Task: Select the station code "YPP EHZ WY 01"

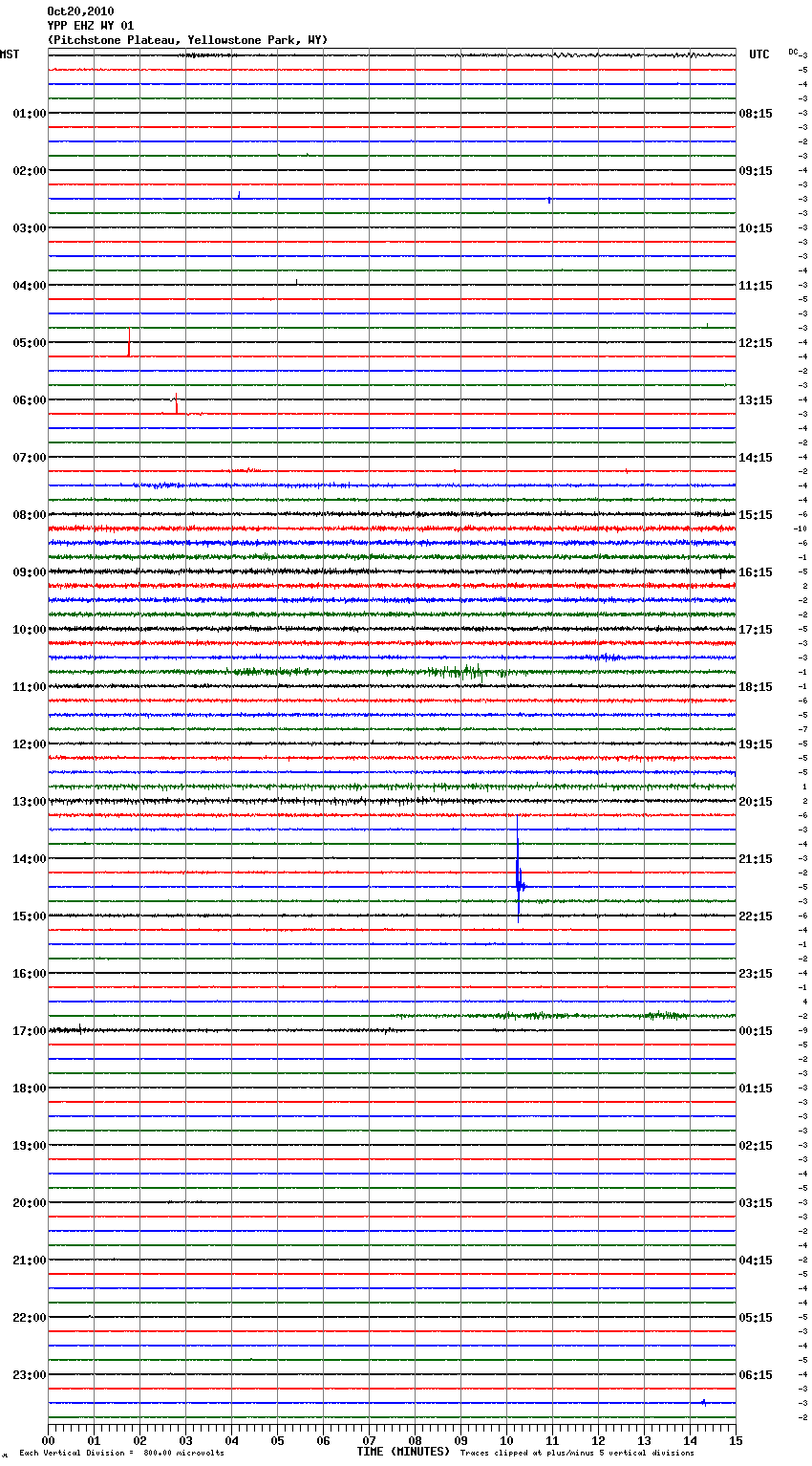Action: (91, 26)
